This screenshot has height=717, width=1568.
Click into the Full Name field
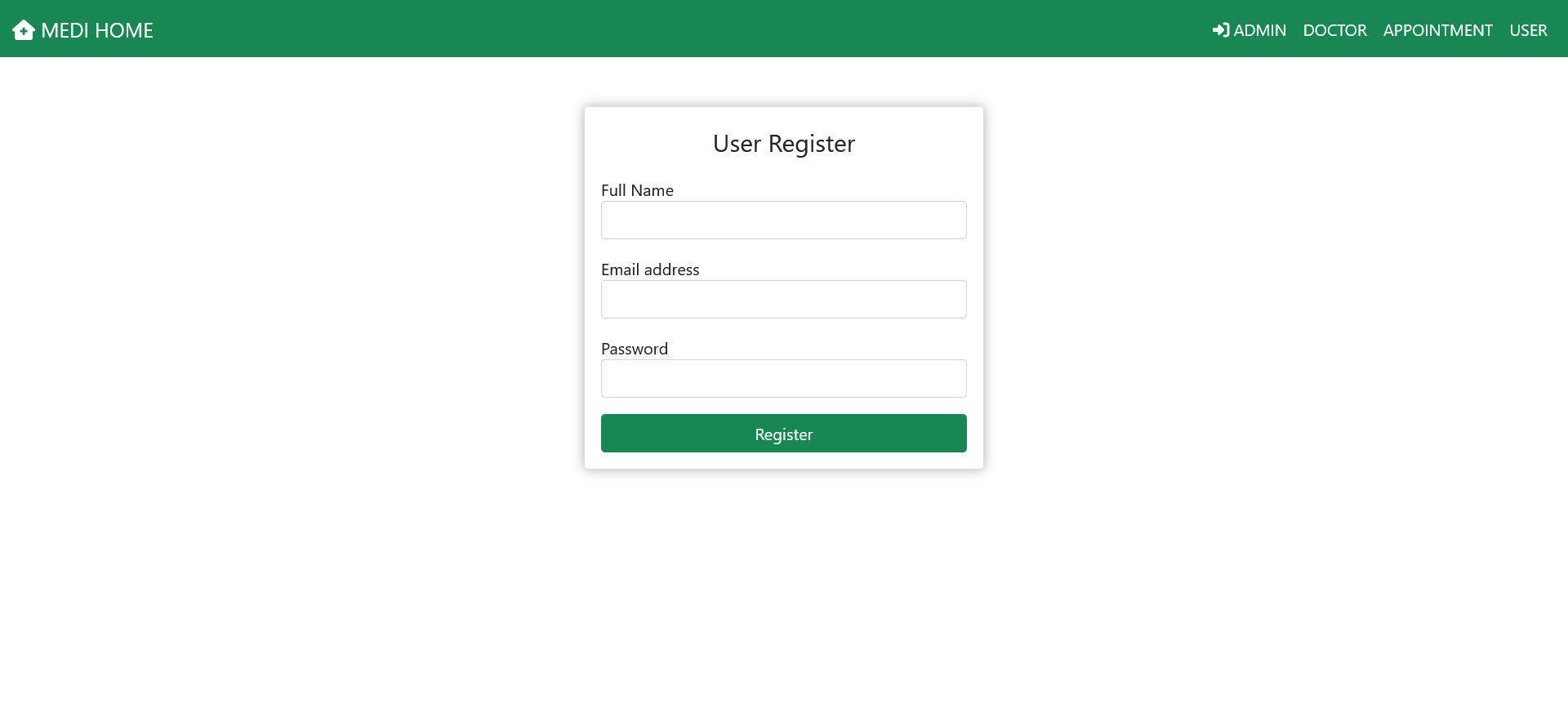pyautogui.click(x=783, y=220)
